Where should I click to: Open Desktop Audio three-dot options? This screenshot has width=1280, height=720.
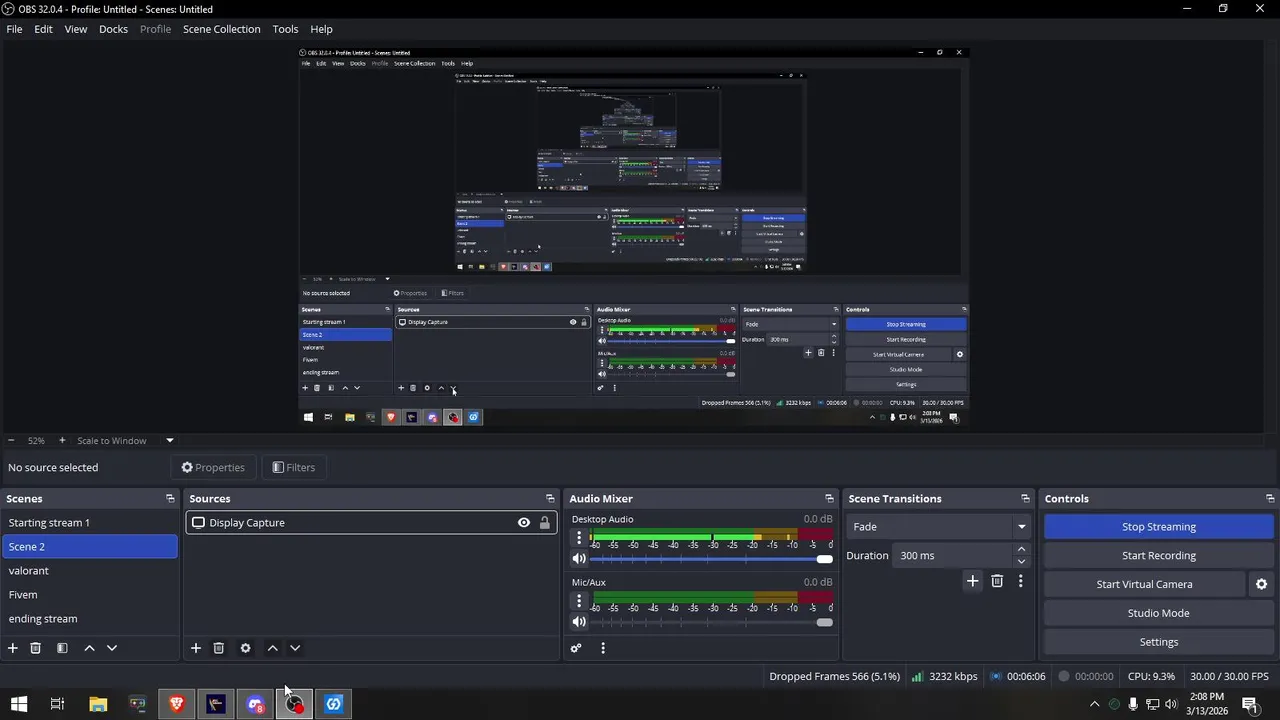579,538
